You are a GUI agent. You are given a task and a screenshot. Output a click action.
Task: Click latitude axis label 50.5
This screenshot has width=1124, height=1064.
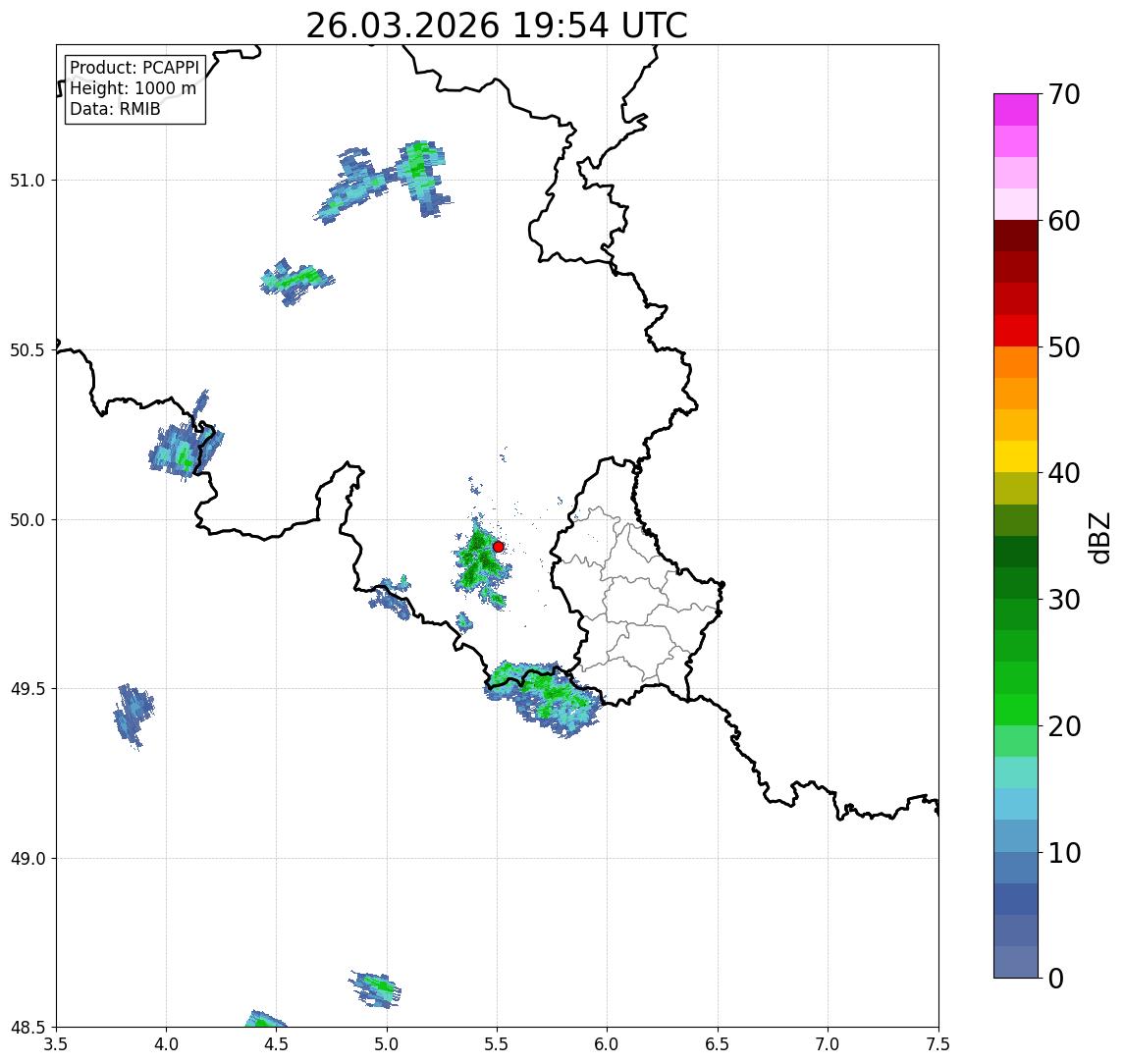coord(27,350)
